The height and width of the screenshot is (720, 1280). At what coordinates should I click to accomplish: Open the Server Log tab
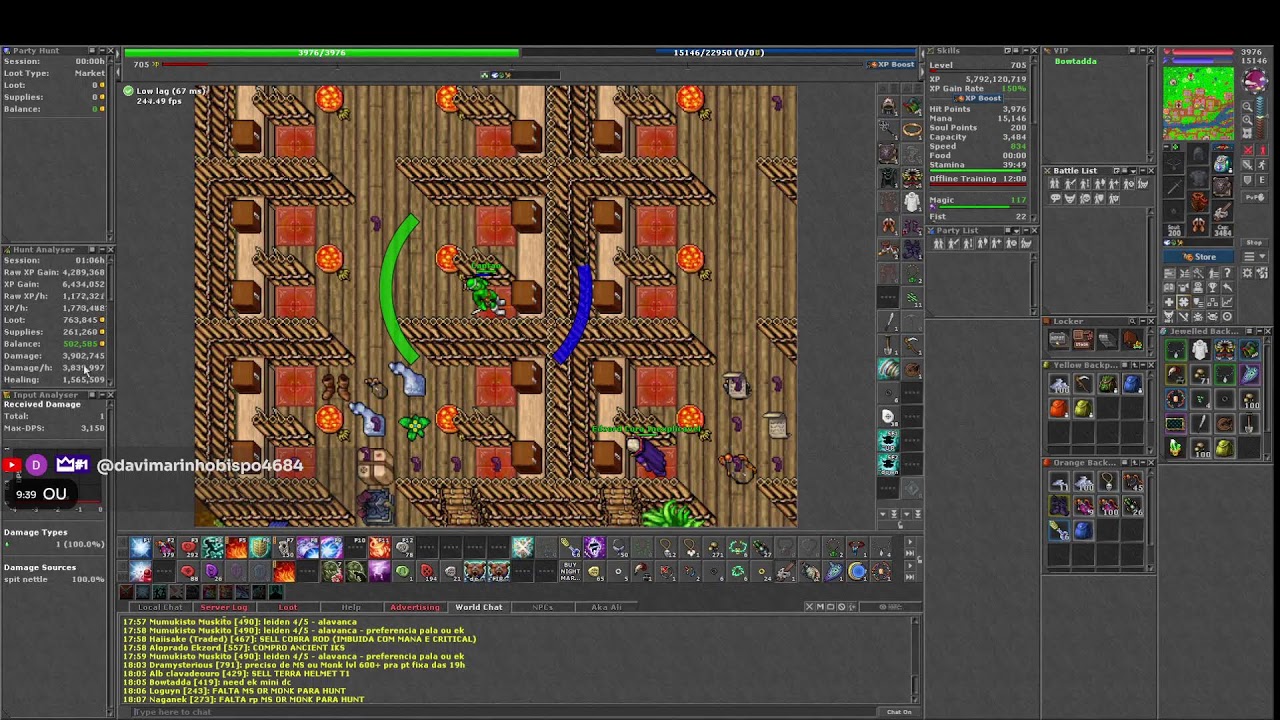pyautogui.click(x=224, y=607)
